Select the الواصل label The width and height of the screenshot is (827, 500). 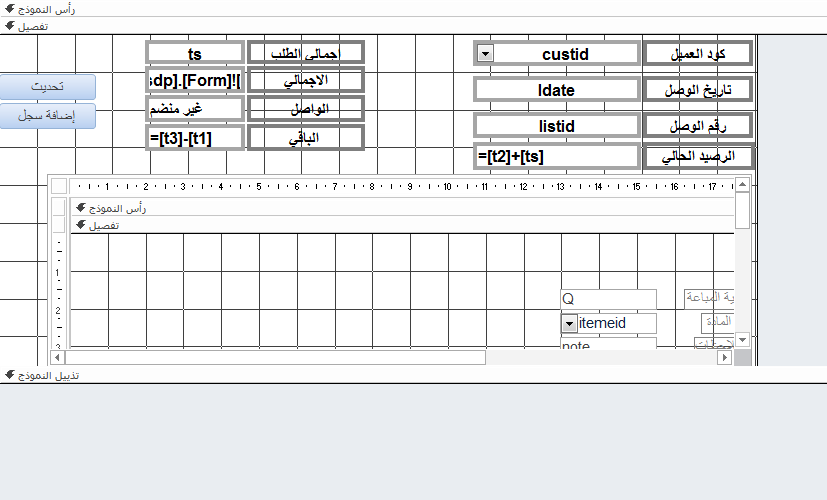click(x=306, y=109)
